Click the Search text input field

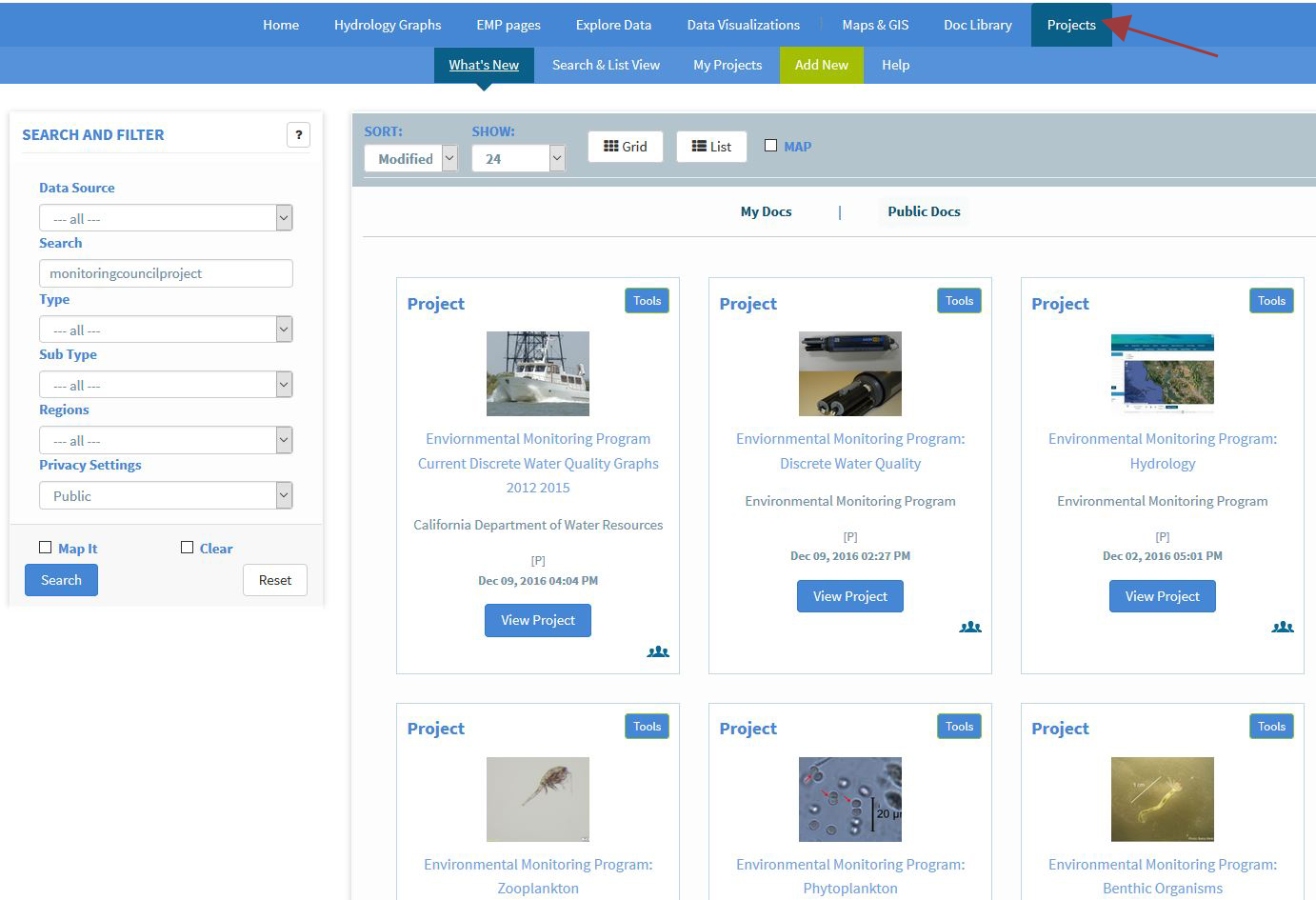(x=165, y=273)
